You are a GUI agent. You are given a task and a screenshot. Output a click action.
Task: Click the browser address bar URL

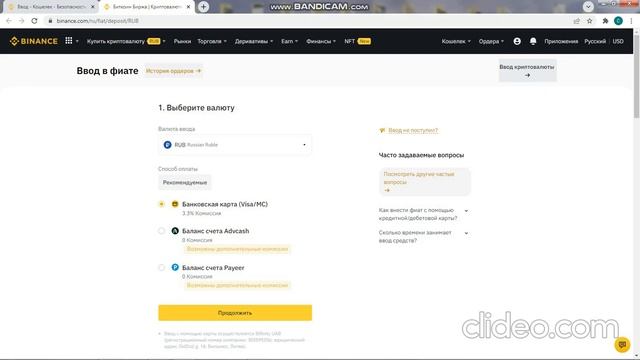pyautogui.click(x=98, y=21)
